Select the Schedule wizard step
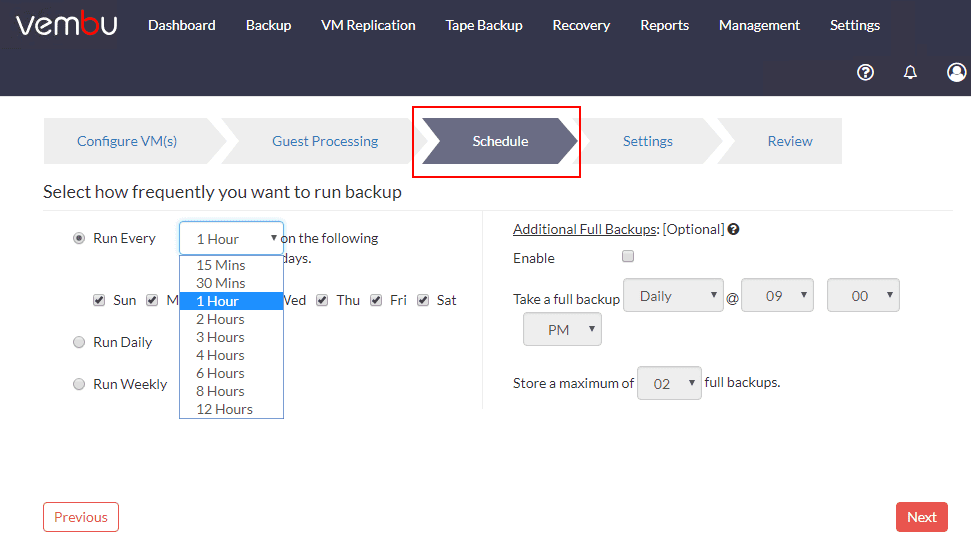This screenshot has width=971, height=534. coord(500,141)
